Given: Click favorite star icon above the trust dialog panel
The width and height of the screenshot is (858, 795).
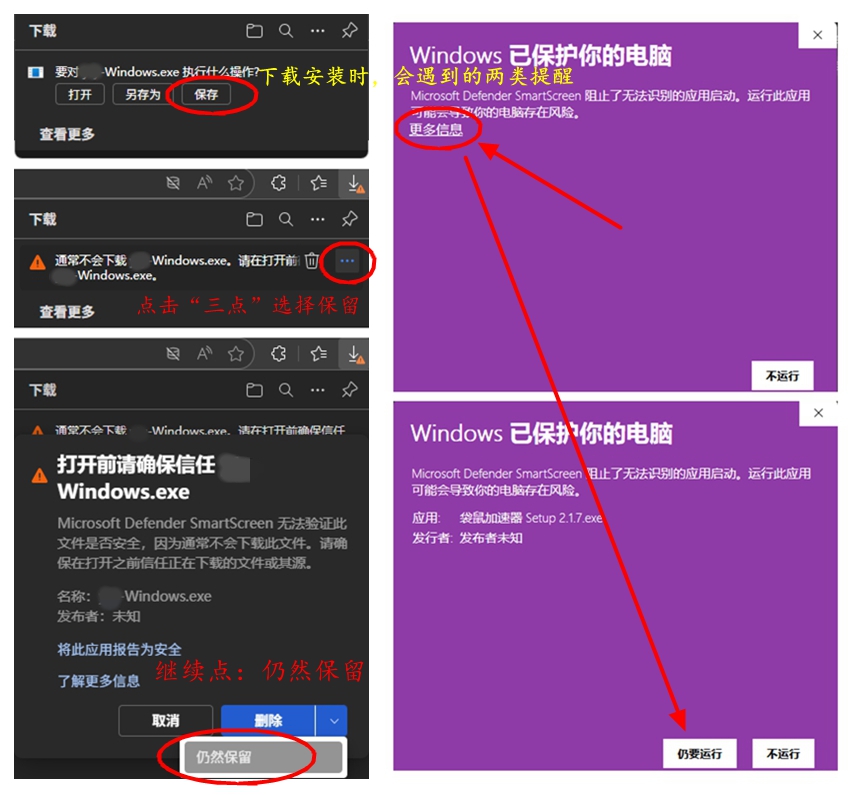Looking at the screenshot, I should [236, 353].
